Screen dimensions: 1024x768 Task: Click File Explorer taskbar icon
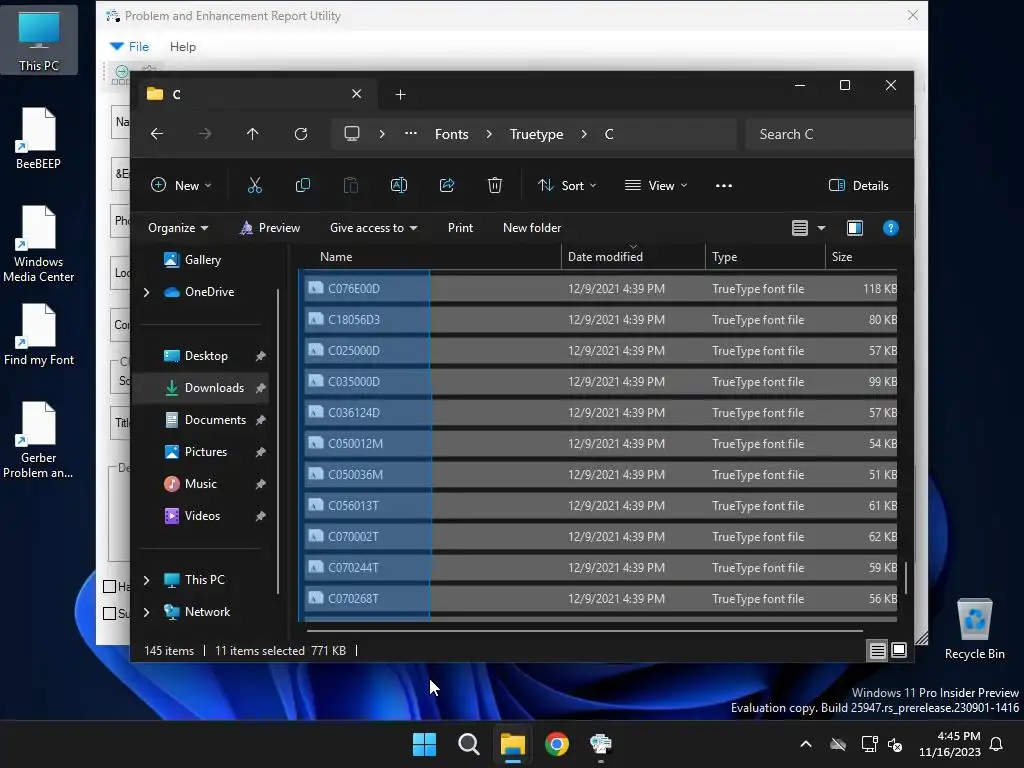point(513,744)
